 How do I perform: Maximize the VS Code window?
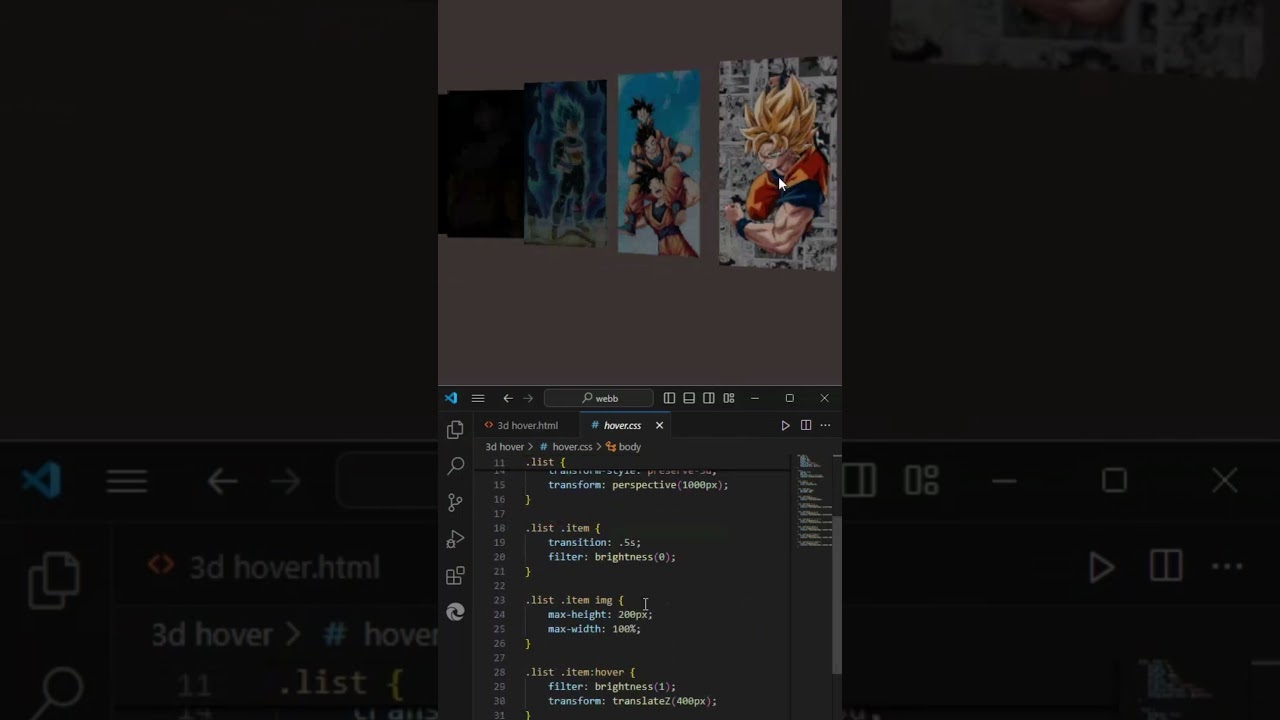pos(789,398)
